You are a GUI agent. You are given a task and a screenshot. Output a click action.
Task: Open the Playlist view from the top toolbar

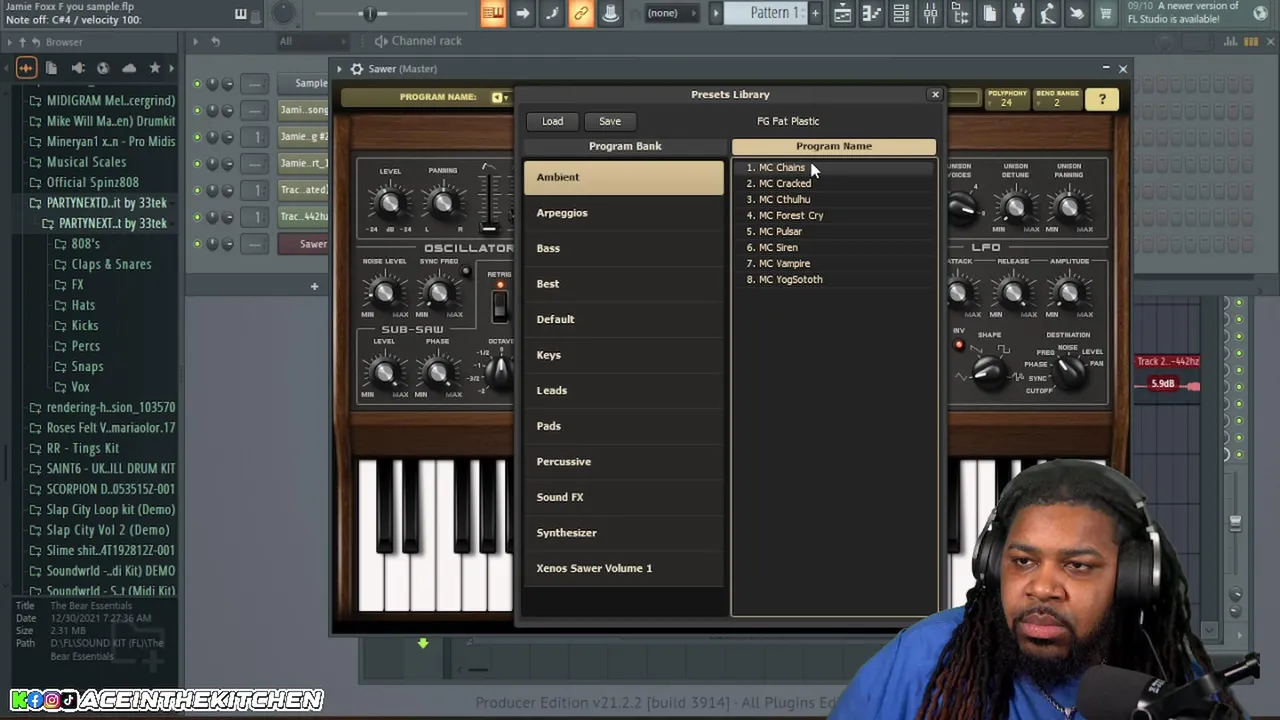pyautogui.click(x=842, y=13)
